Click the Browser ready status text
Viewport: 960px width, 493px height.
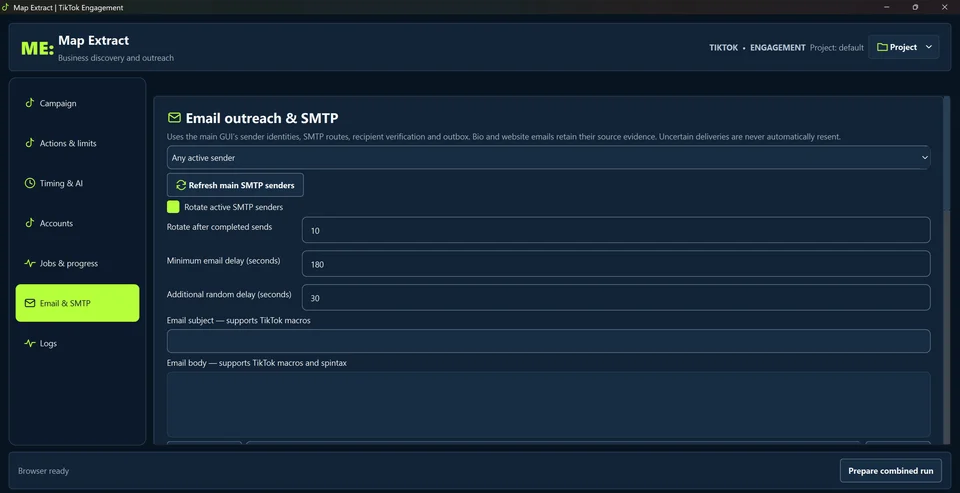(x=43, y=471)
